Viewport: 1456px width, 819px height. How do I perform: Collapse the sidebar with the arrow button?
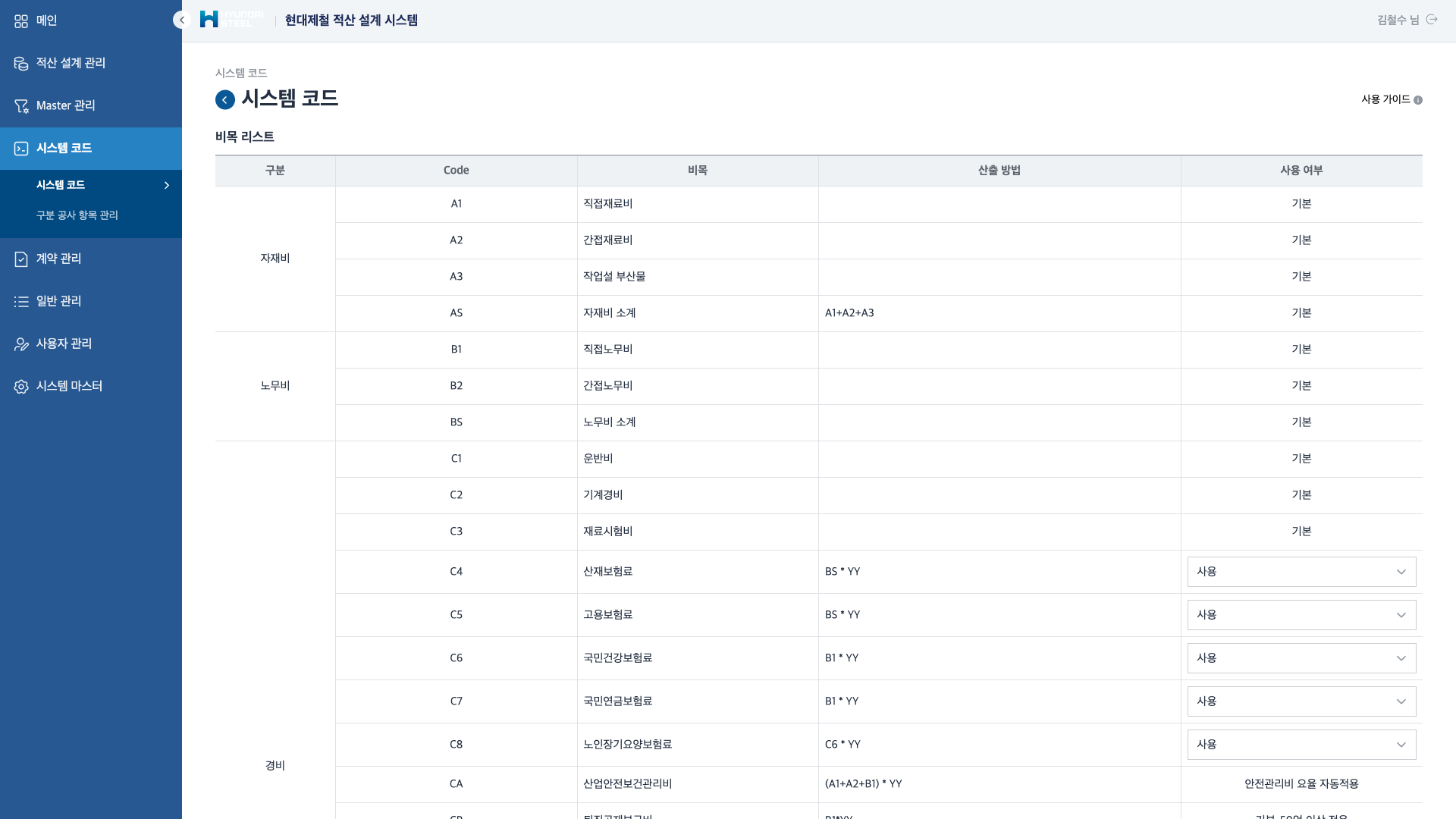pos(181,20)
